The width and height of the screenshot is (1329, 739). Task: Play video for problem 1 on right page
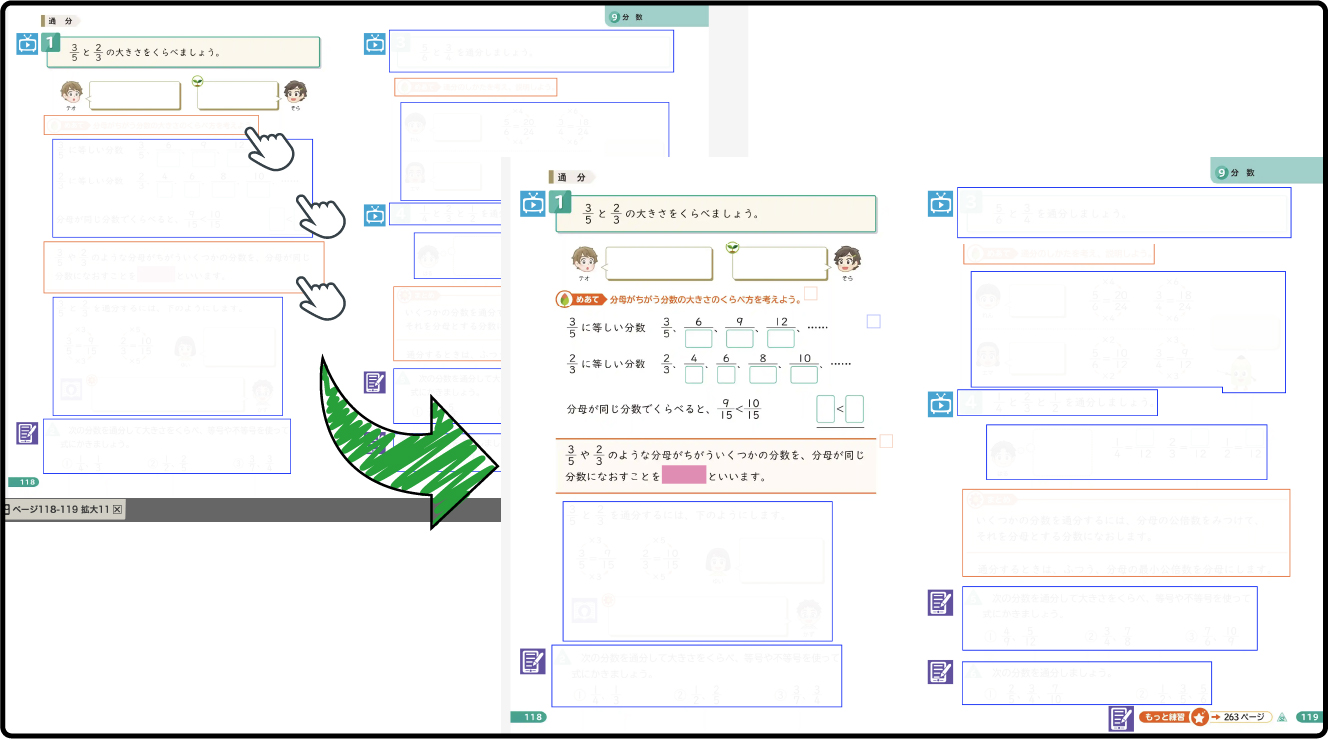[533, 204]
